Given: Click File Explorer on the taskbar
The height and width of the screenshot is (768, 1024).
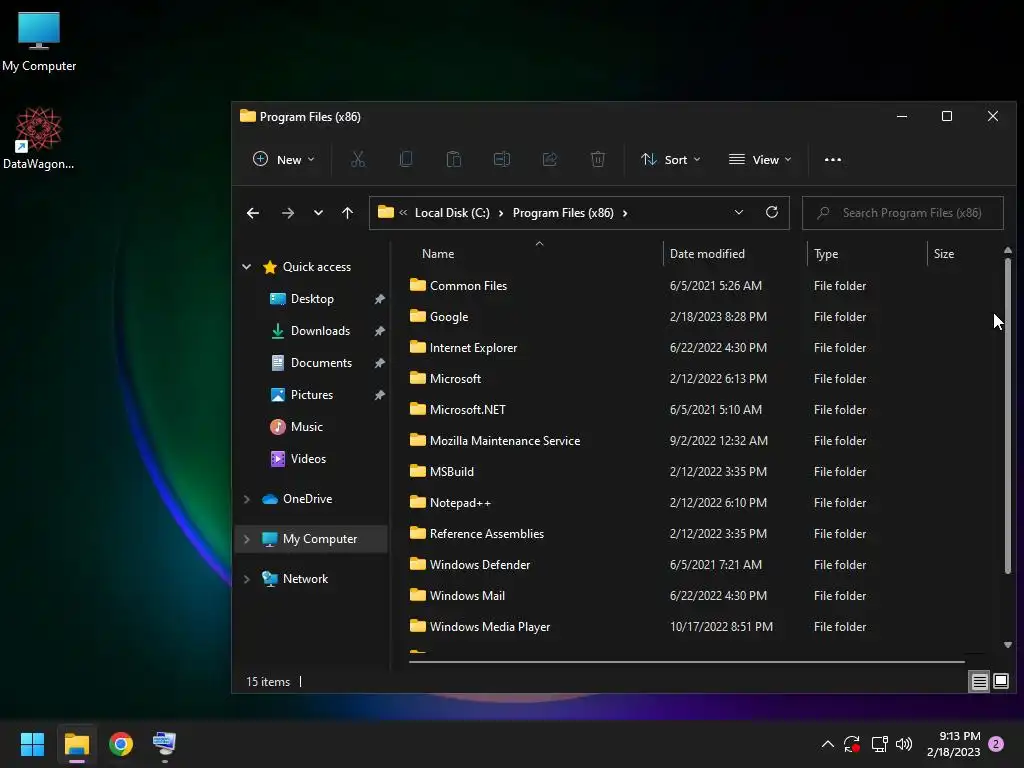Looking at the screenshot, I should click(x=76, y=744).
